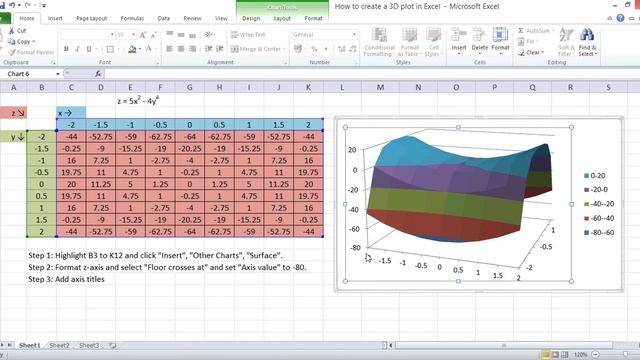
Task: Decrease font size with smaller A icon
Action: pos(153,35)
